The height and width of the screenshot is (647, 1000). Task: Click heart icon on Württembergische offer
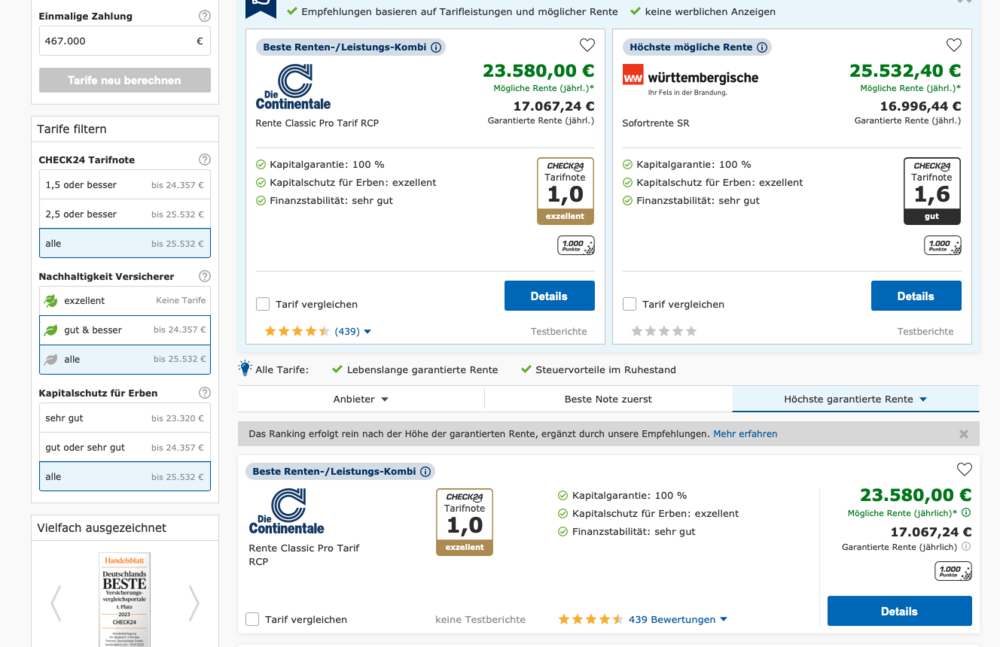click(x=954, y=45)
